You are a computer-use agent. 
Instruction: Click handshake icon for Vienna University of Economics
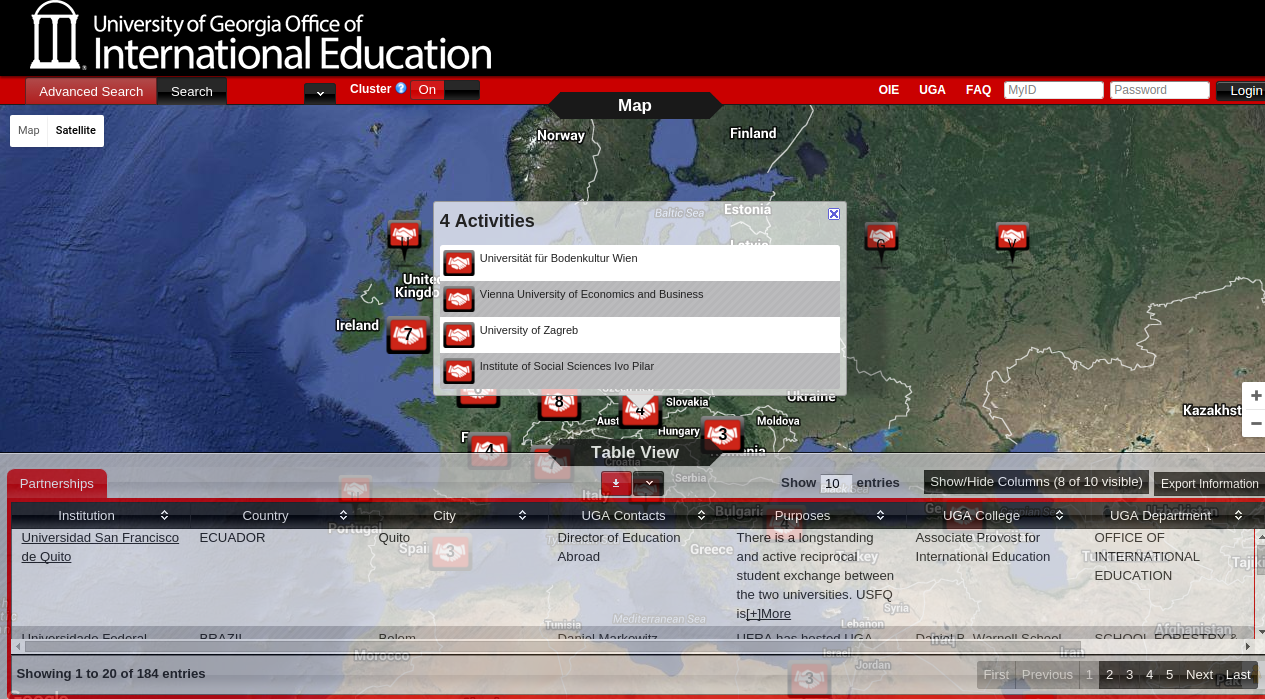tap(459, 299)
